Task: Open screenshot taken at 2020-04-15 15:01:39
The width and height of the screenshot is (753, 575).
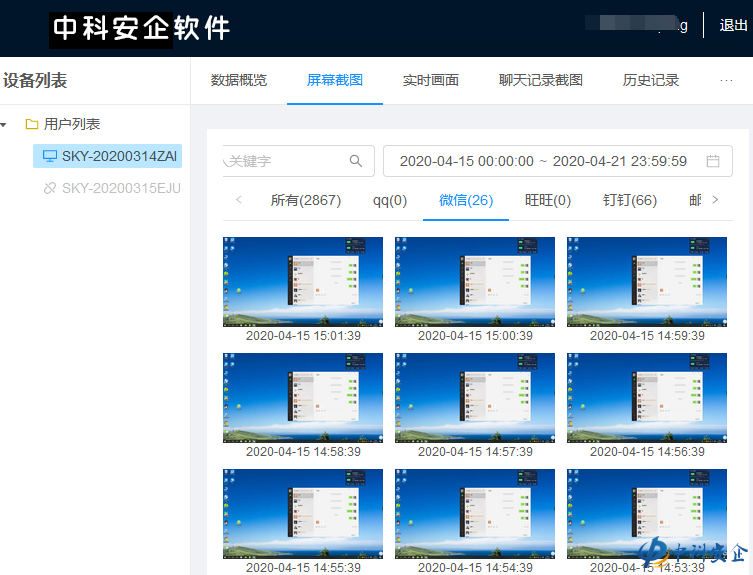Action: 303,282
